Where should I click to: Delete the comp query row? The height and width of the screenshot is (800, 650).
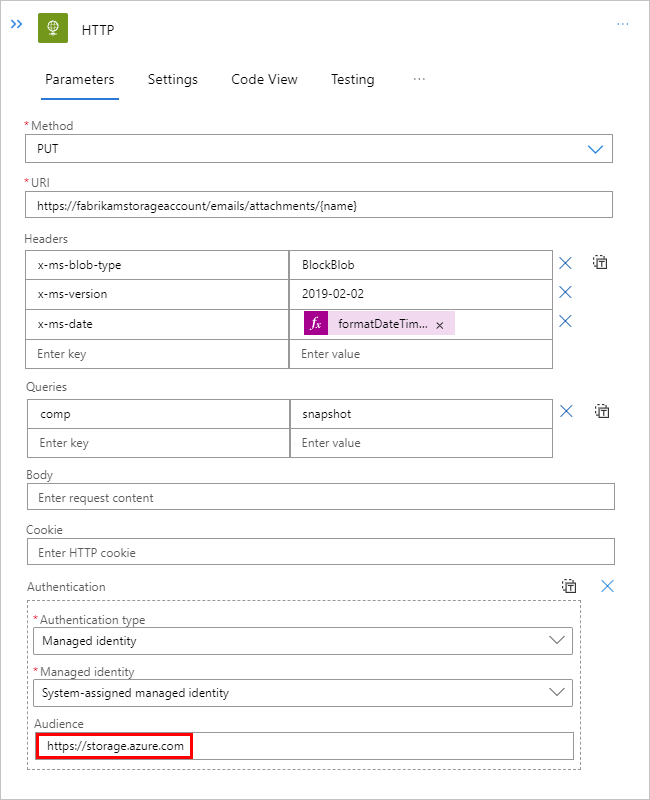click(565, 411)
